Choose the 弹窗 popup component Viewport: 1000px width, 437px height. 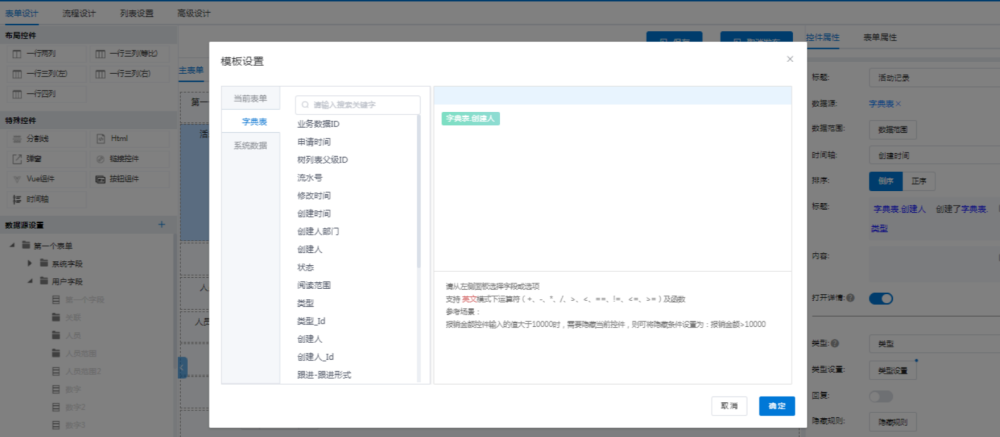tap(32, 158)
